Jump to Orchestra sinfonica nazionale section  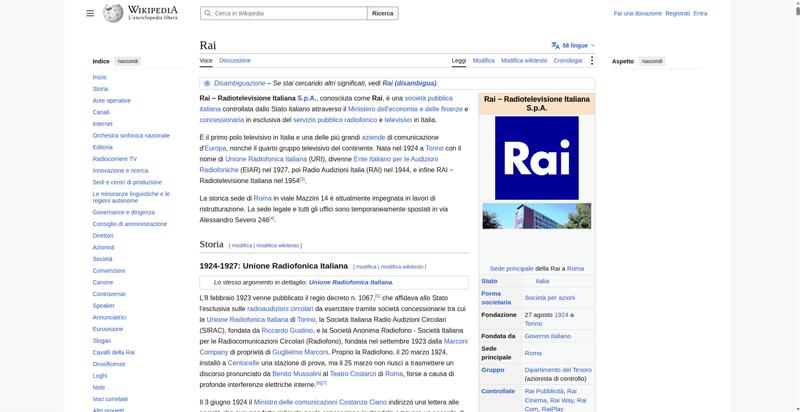pos(131,136)
